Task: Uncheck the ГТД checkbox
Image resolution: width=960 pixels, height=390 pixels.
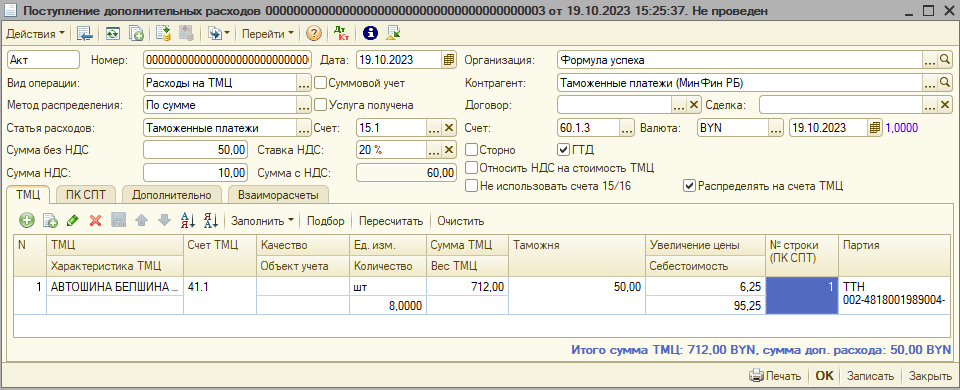Action: [563, 149]
